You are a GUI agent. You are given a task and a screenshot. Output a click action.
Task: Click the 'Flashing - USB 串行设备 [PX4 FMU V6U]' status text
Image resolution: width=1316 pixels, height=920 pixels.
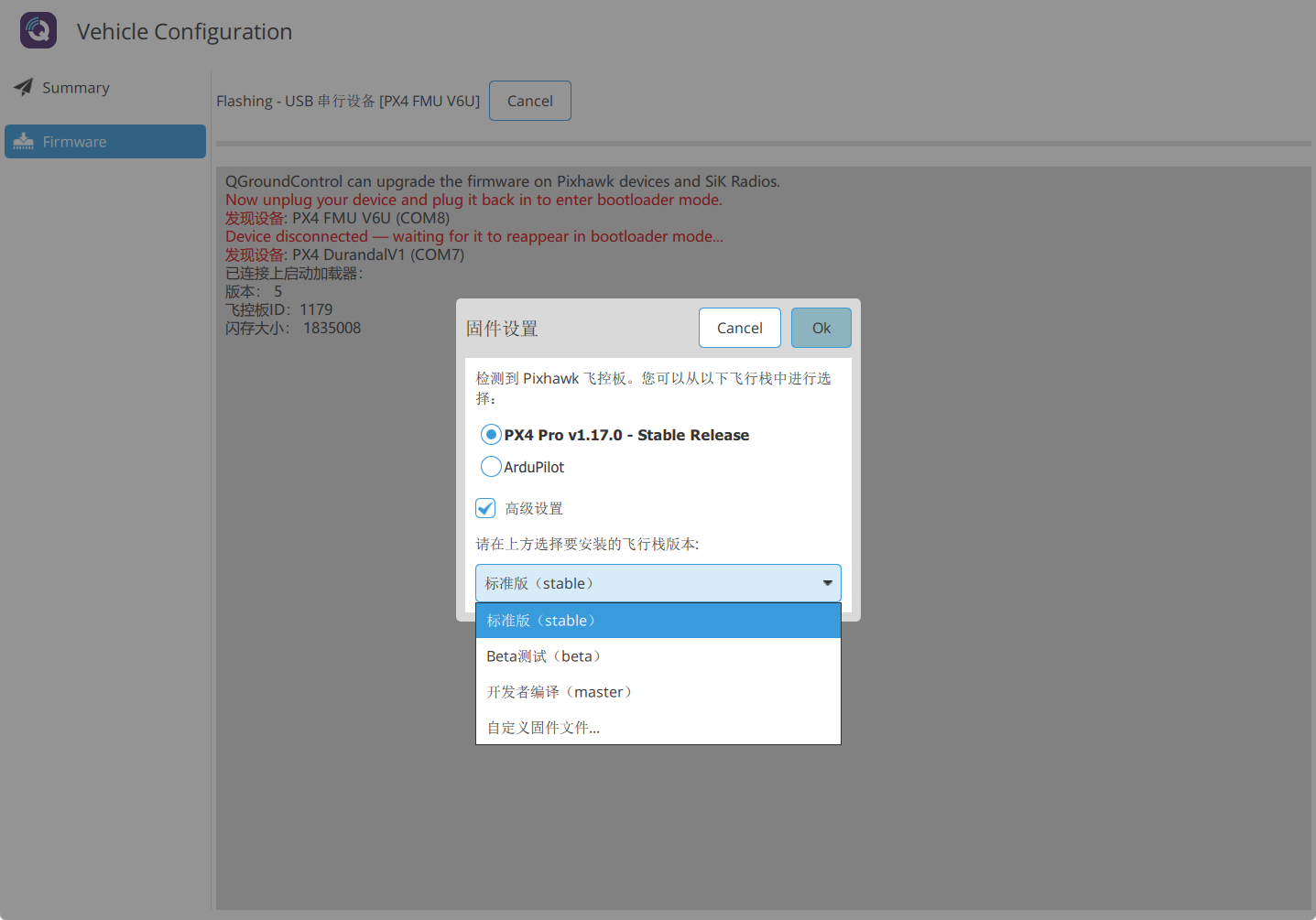(x=348, y=101)
